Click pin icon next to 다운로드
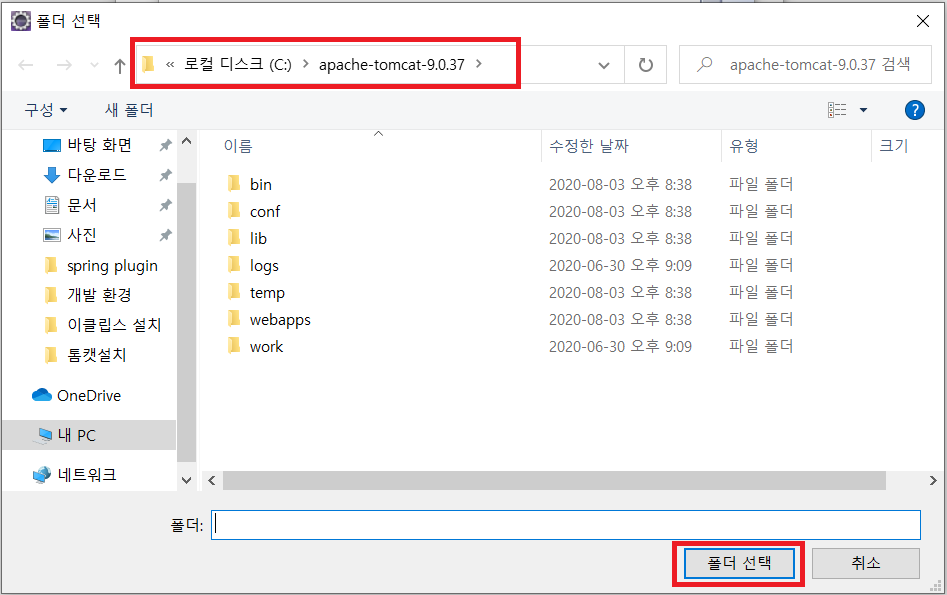 pos(165,175)
